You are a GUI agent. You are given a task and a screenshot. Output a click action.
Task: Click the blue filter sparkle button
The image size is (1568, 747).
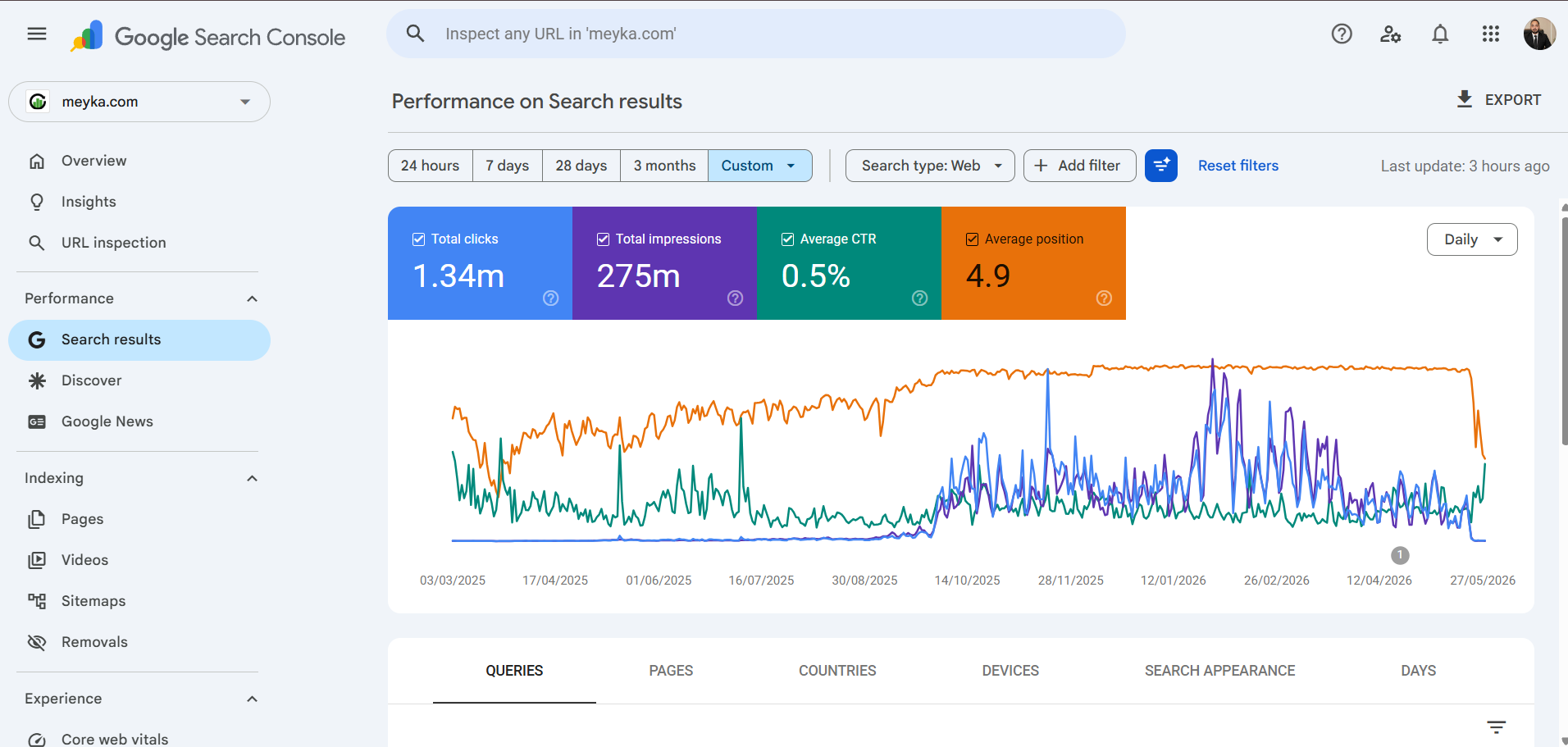(x=1161, y=166)
